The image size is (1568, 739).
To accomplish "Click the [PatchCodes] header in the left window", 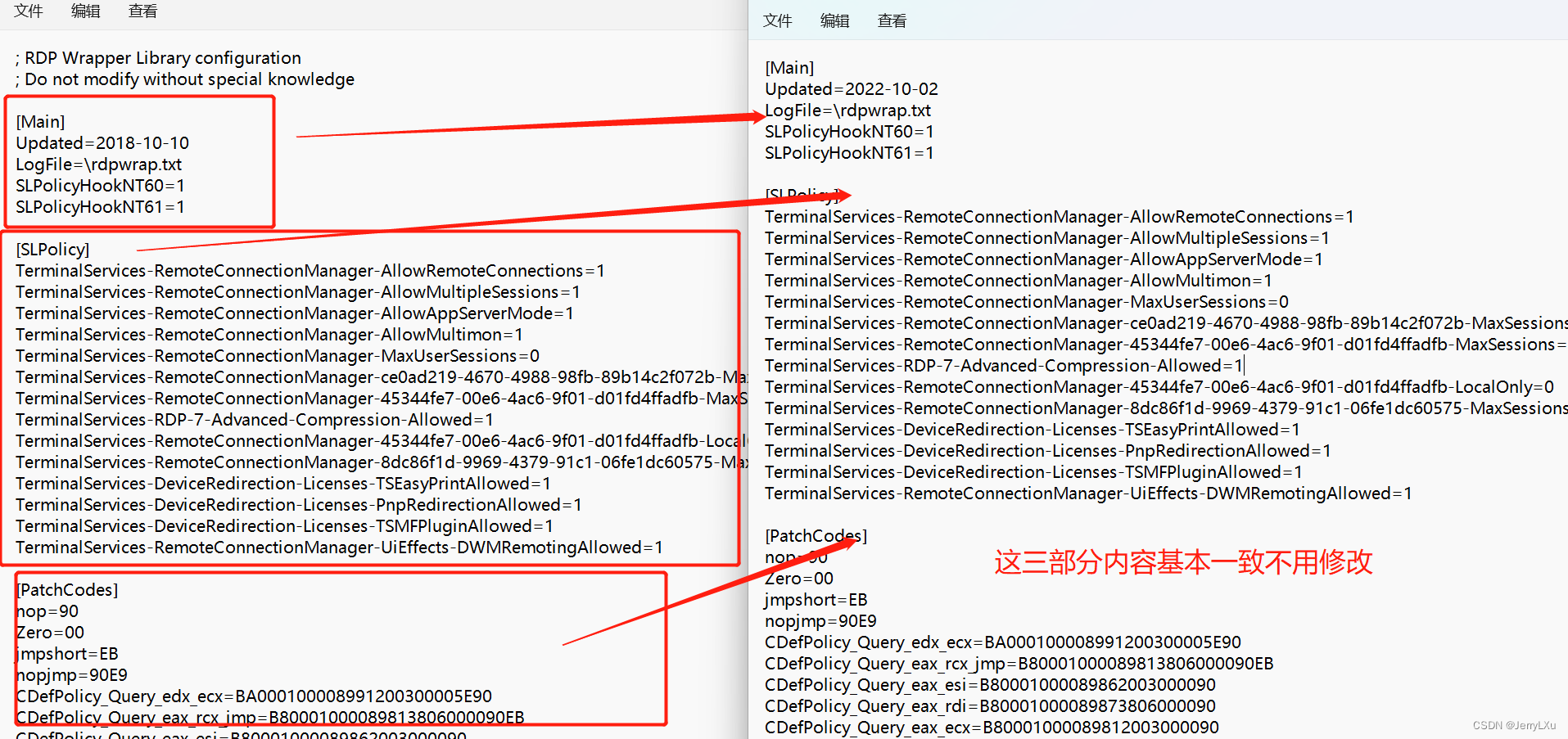I will (67, 590).
